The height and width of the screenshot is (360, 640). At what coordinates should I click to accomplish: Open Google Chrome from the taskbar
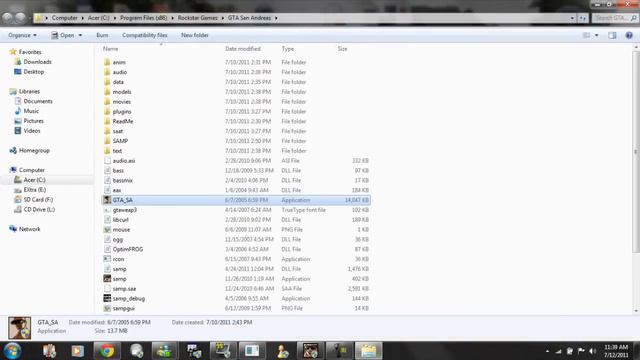(x=107, y=351)
